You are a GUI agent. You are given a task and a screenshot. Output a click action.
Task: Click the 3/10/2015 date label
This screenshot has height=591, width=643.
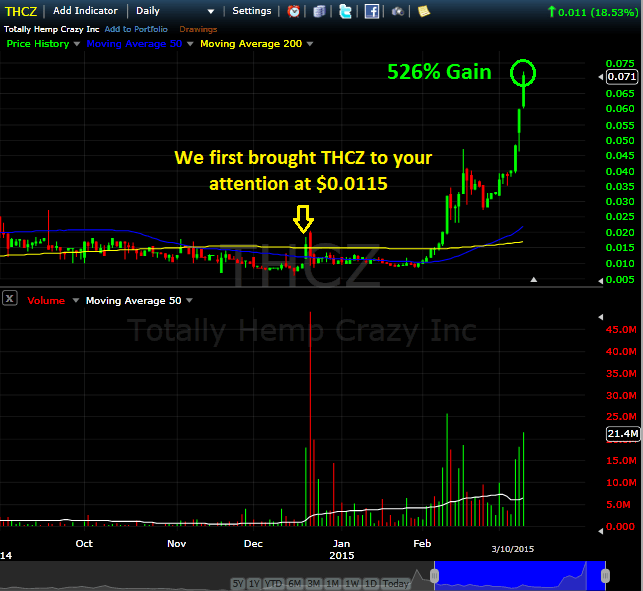[513, 549]
